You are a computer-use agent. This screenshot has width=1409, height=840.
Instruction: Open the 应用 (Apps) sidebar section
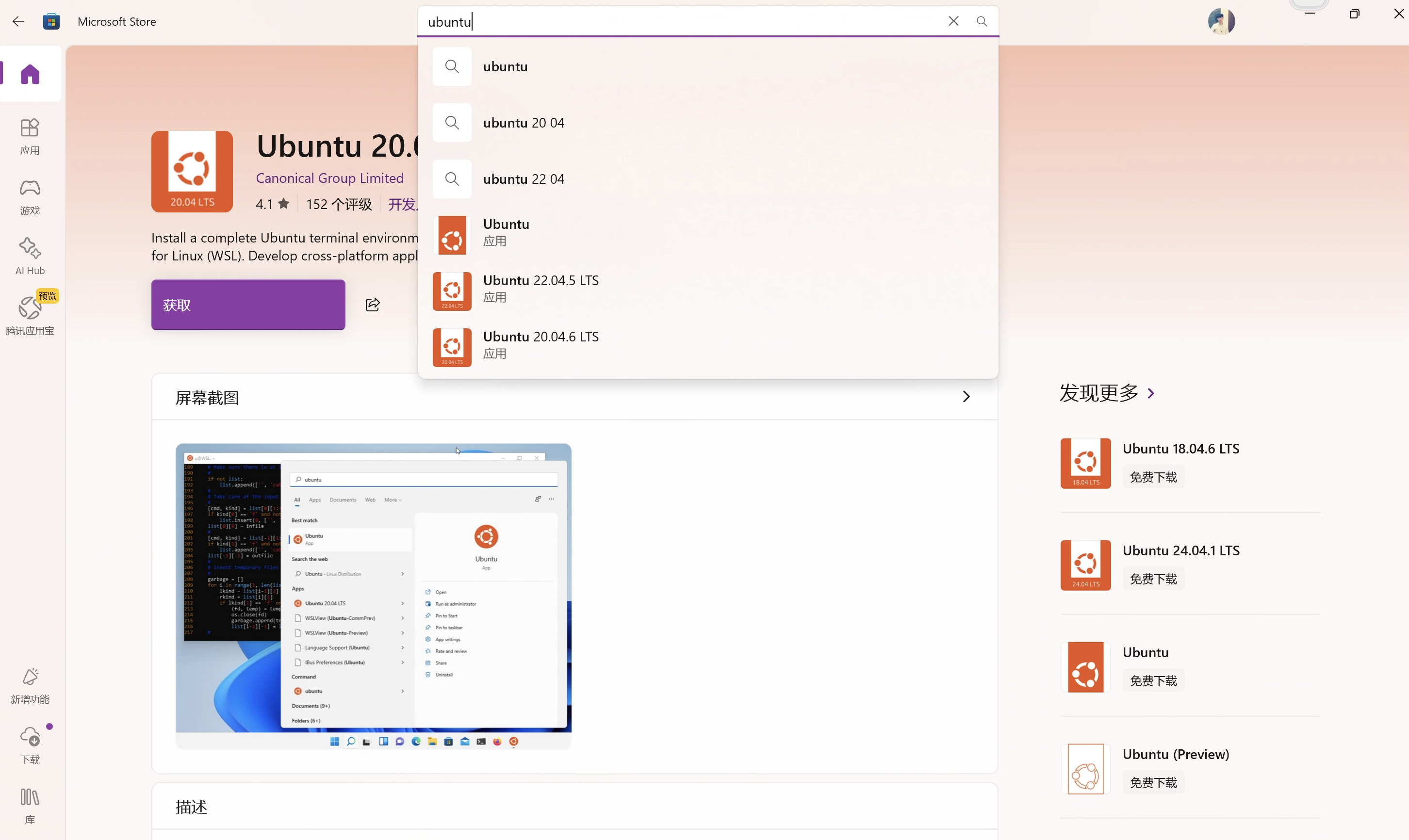tap(30, 136)
